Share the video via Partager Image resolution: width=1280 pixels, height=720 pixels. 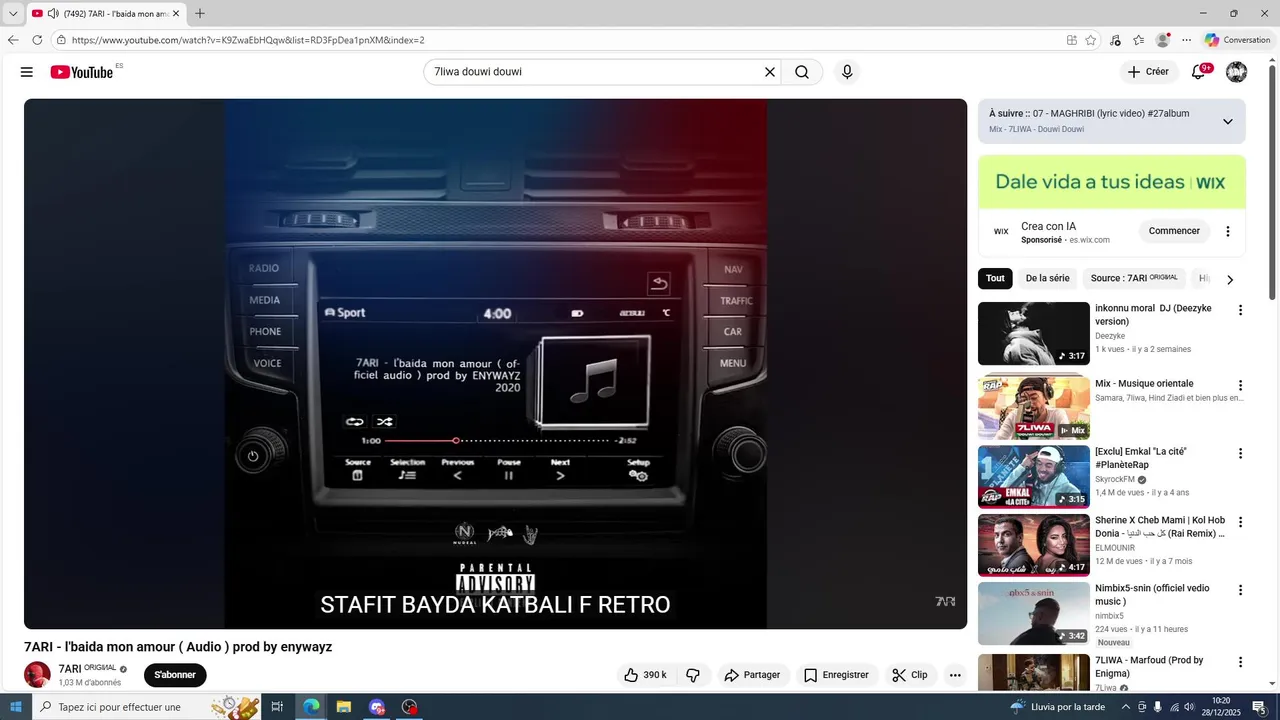(x=752, y=675)
